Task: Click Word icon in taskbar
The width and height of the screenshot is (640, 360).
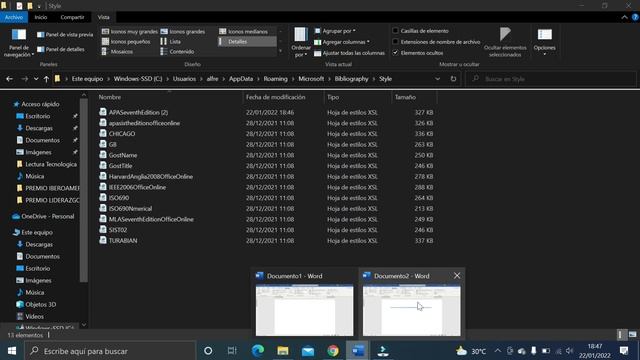Action: pyautogui.click(x=358, y=351)
